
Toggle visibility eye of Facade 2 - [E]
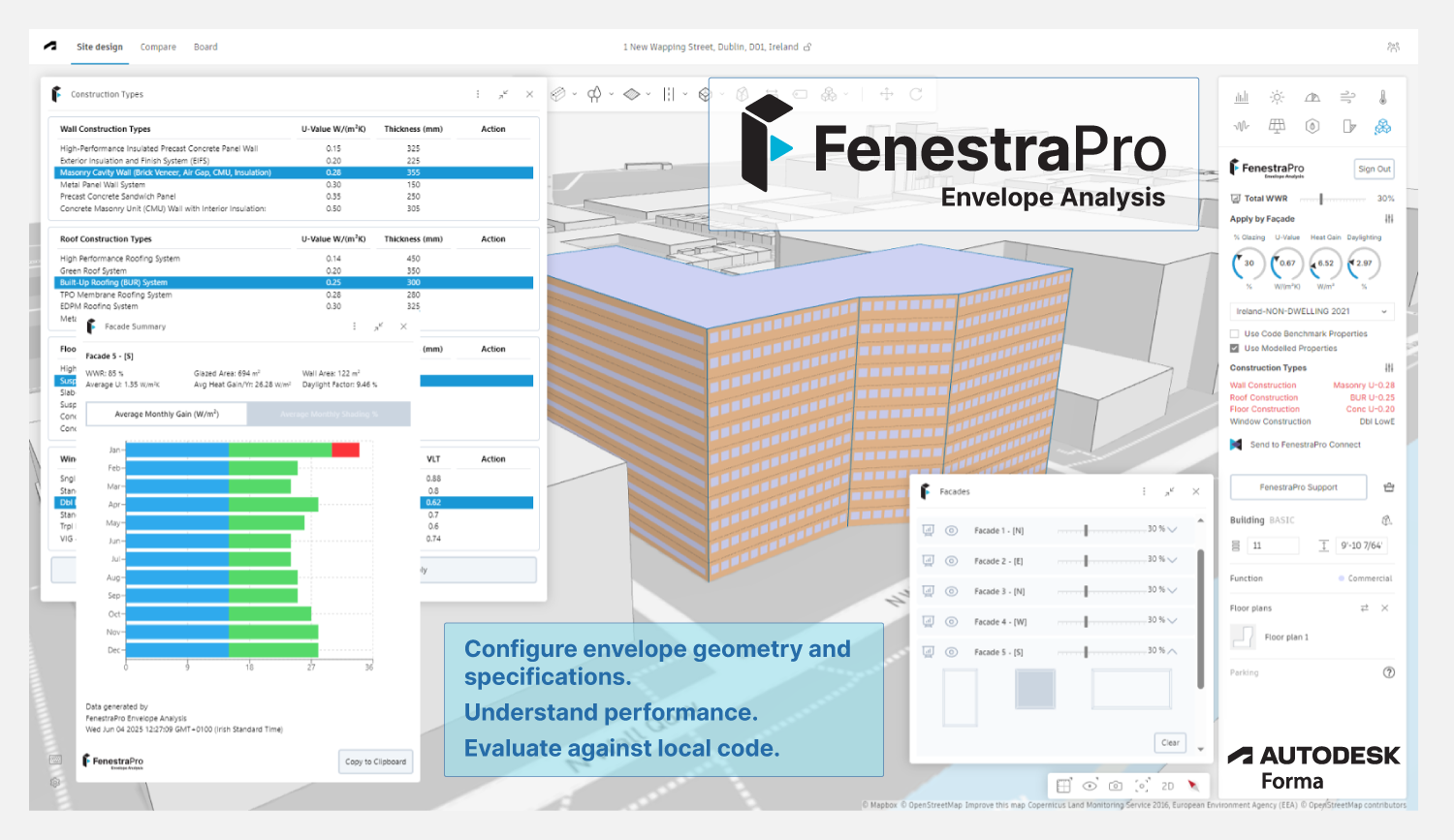pyautogui.click(x=952, y=561)
